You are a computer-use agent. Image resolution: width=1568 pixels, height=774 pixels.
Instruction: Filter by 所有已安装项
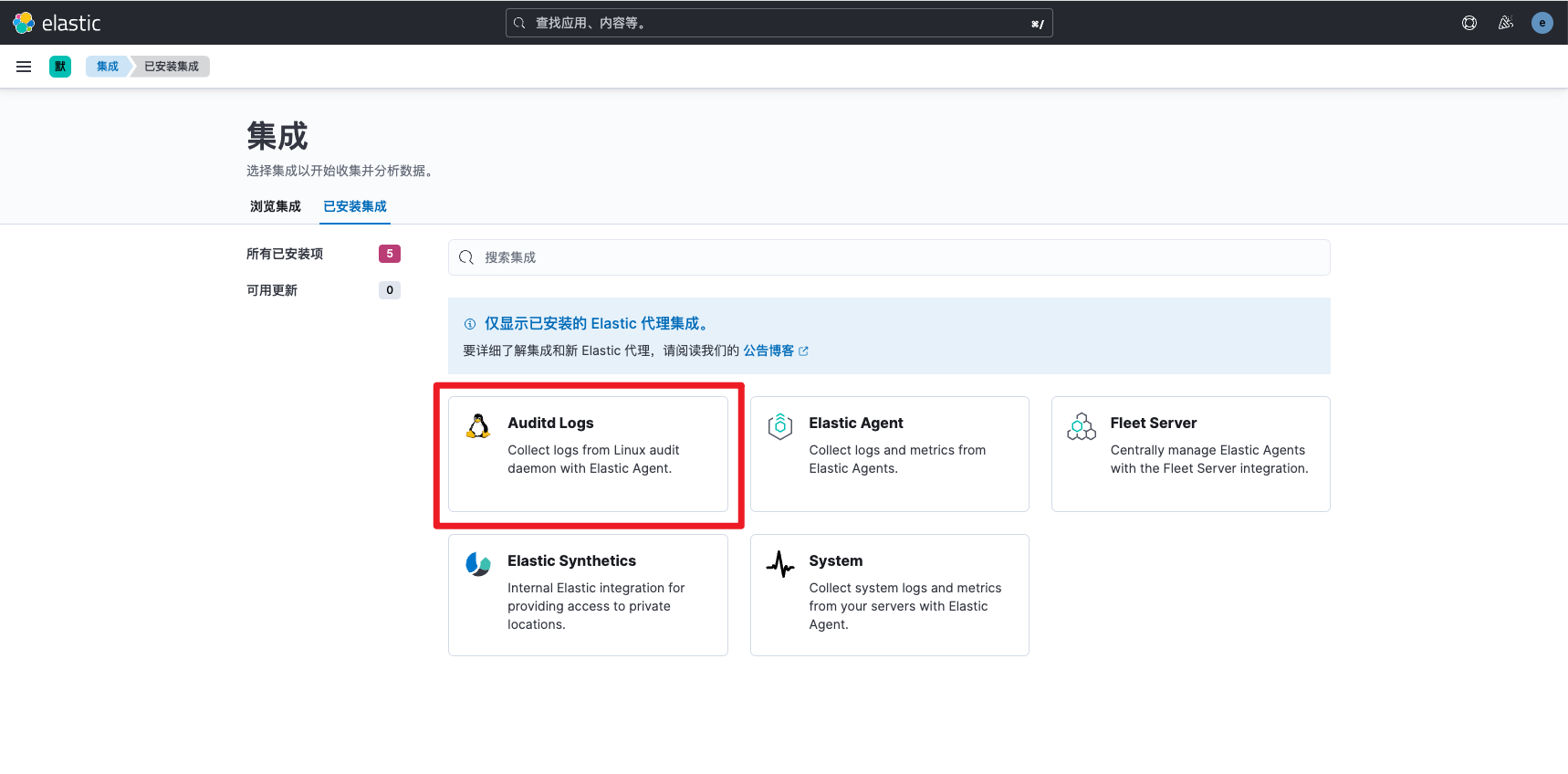point(285,254)
